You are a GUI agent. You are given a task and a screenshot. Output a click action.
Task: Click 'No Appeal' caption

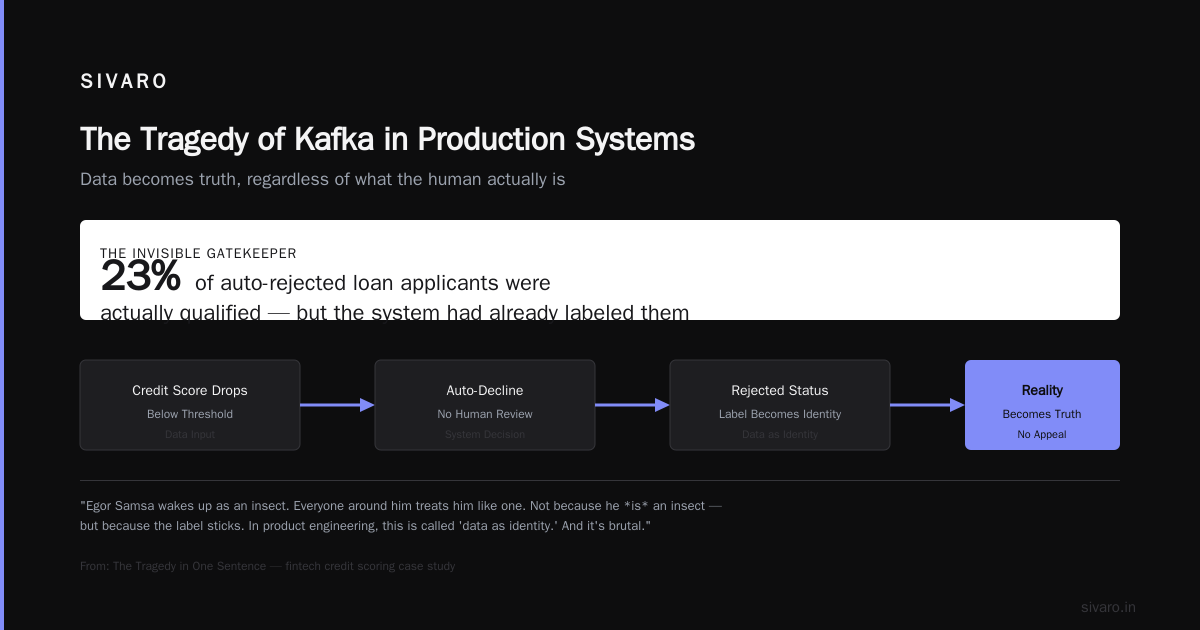pos(1042,434)
